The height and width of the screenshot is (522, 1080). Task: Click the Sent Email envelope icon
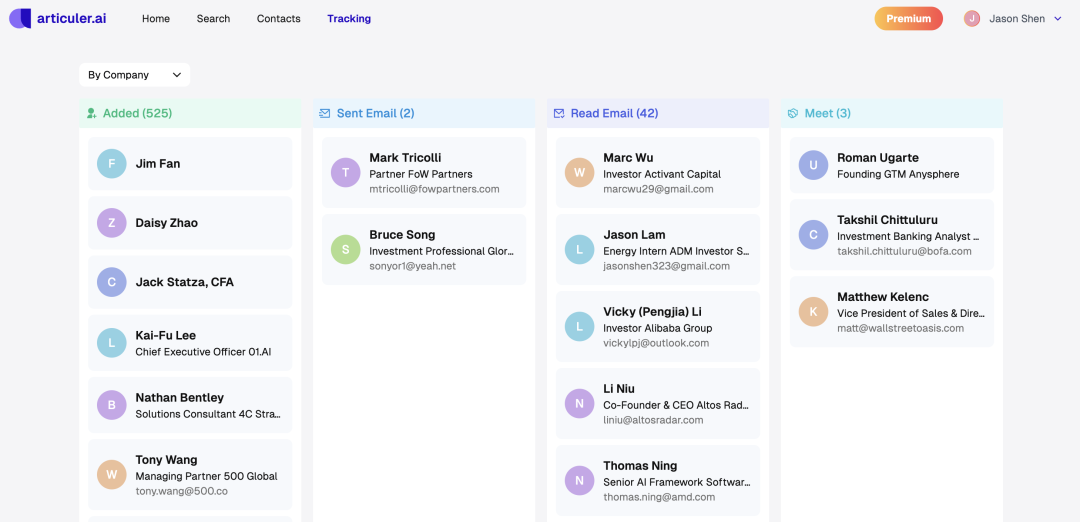325,114
